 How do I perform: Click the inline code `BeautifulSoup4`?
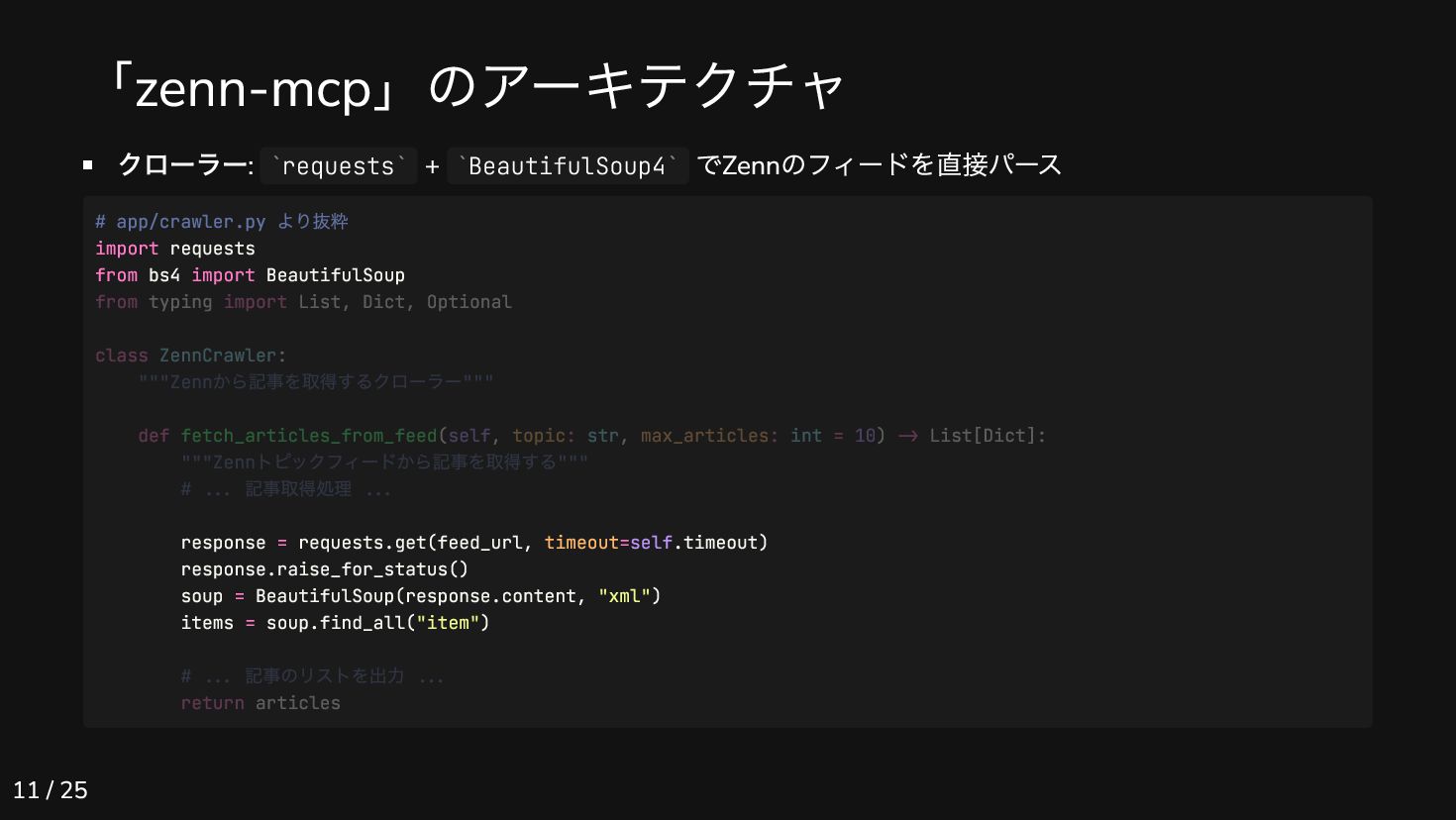[x=568, y=165]
